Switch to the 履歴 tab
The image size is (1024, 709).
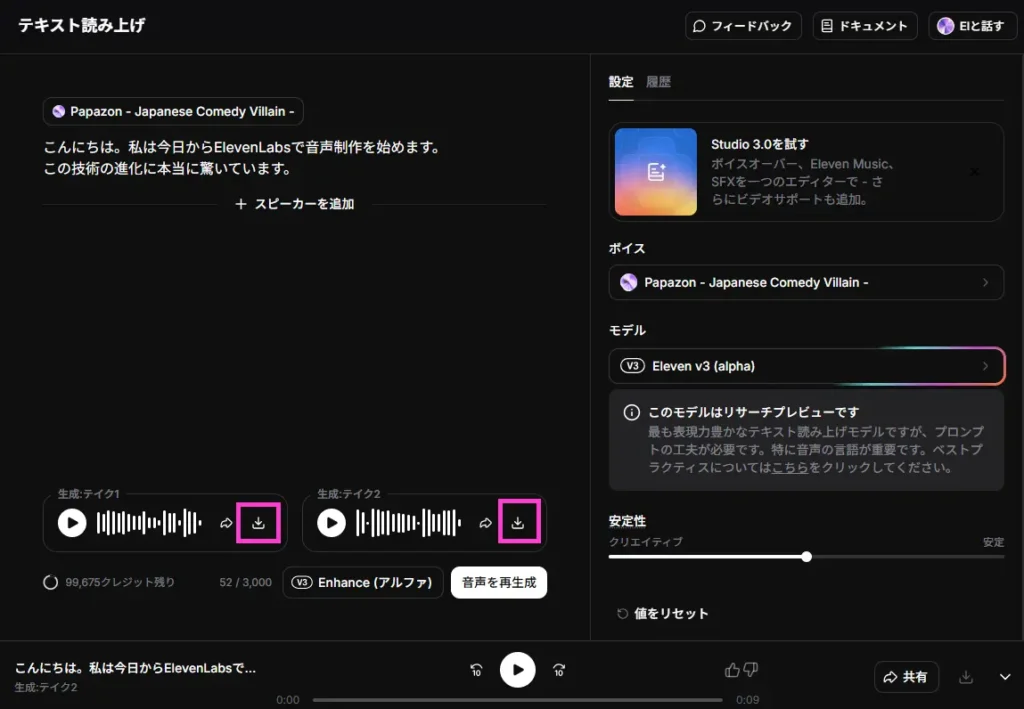point(658,82)
